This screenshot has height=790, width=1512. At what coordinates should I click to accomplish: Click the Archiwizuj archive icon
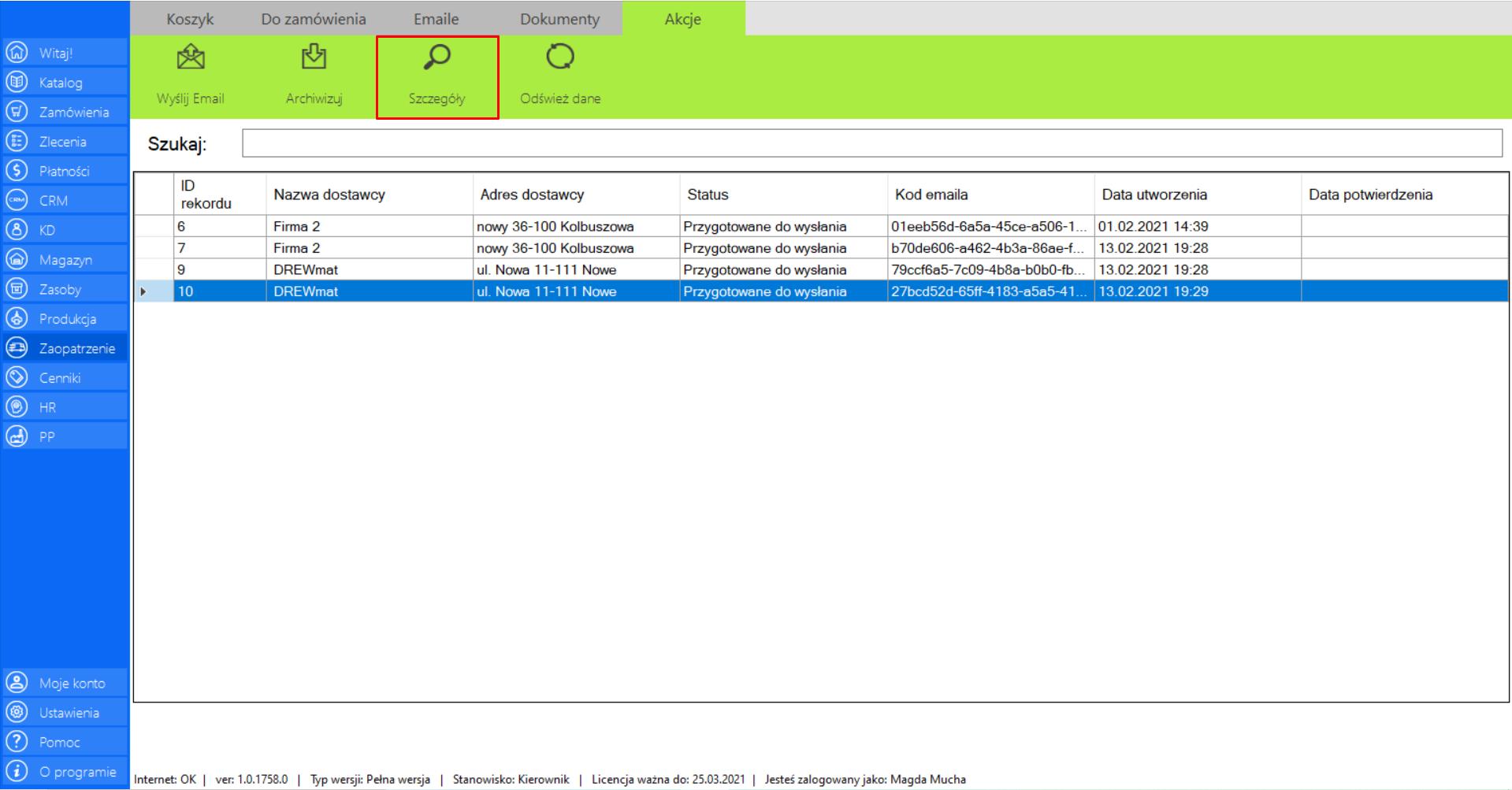point(314,57)
